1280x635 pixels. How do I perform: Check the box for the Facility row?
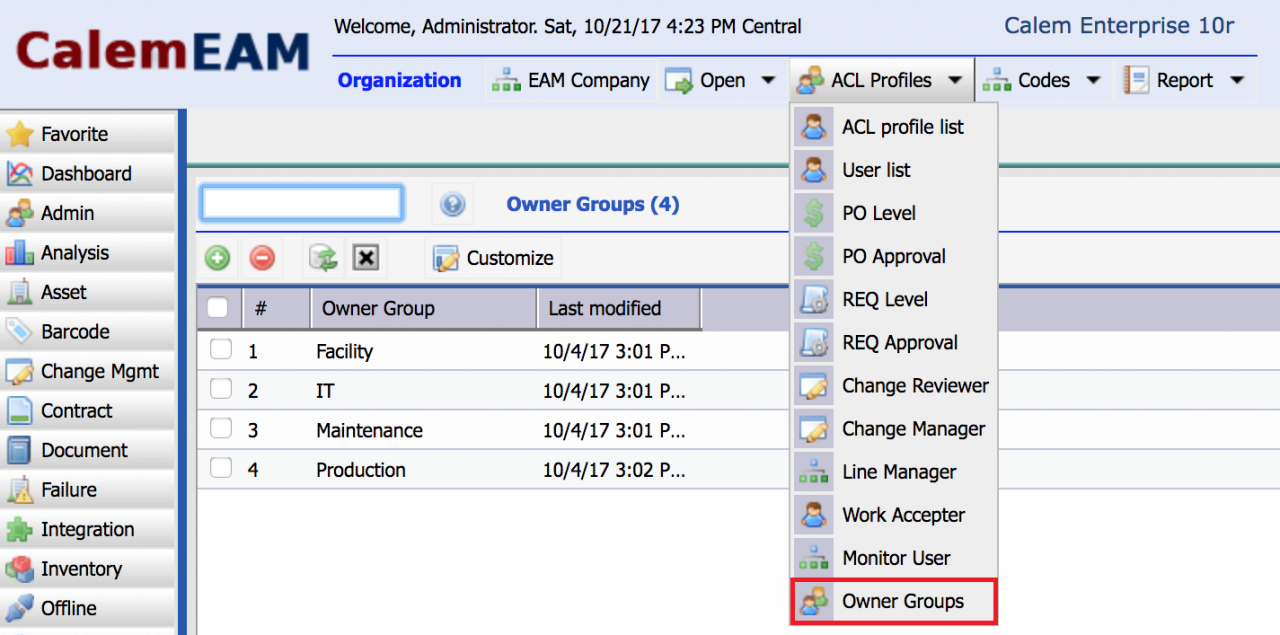click(x=220, y=350)
